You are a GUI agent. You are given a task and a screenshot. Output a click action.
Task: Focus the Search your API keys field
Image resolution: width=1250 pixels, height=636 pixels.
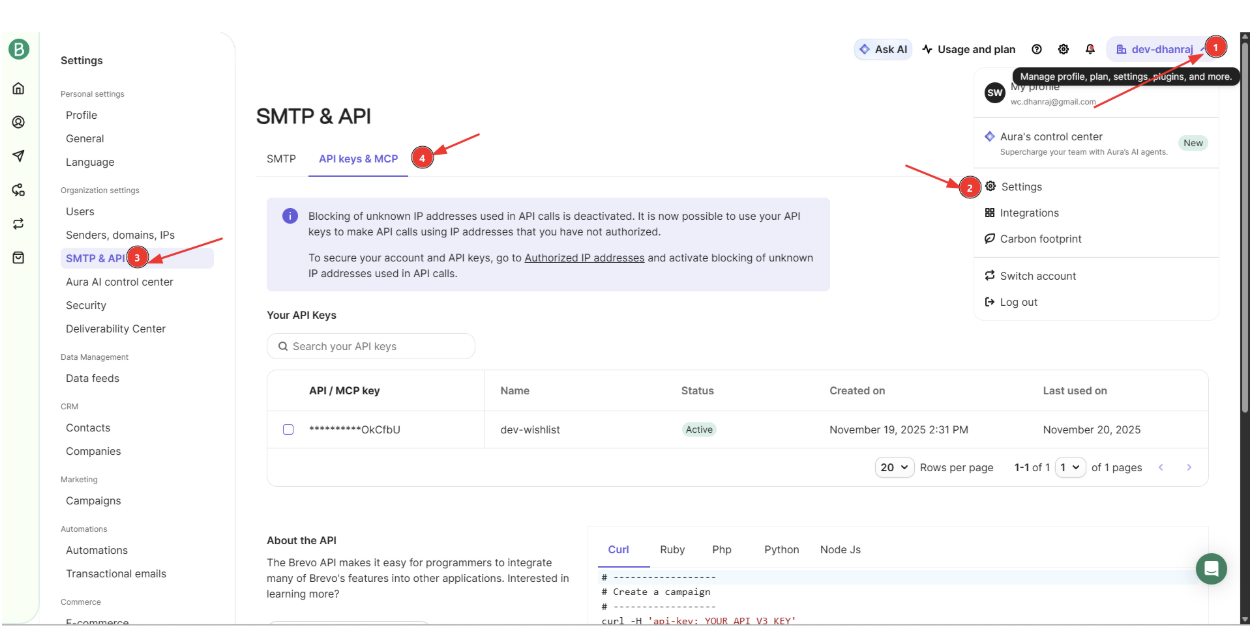point(371,346)
